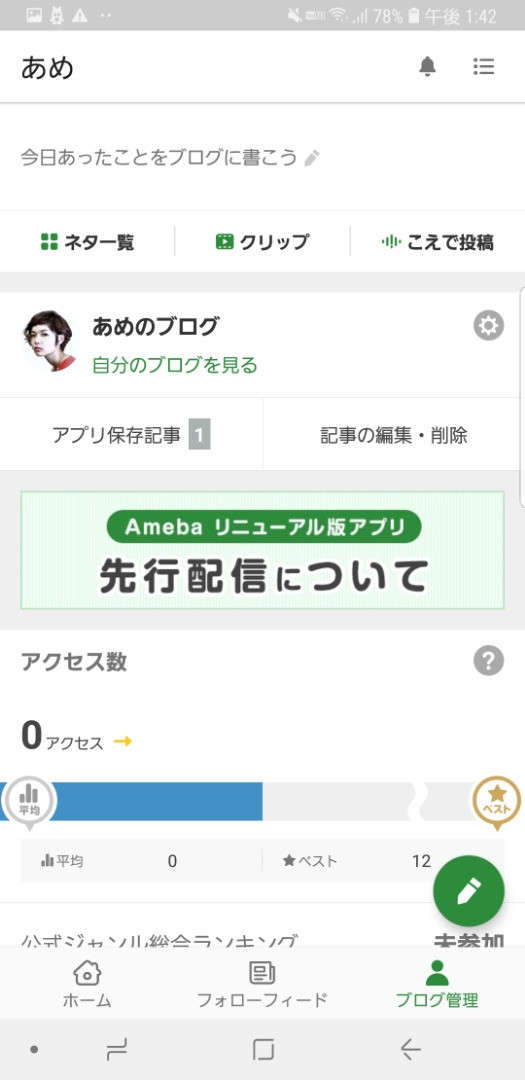525x1080 pixels.
Task: Switch to ホーム tab
Action: pyautogui.click(x=88, y=984)
